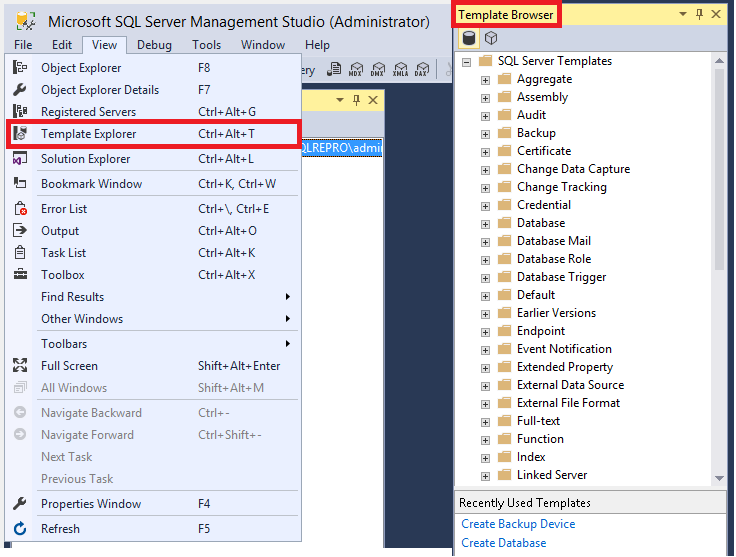Switch to Analysis Services templates cube icon

[x=491, y=38]
